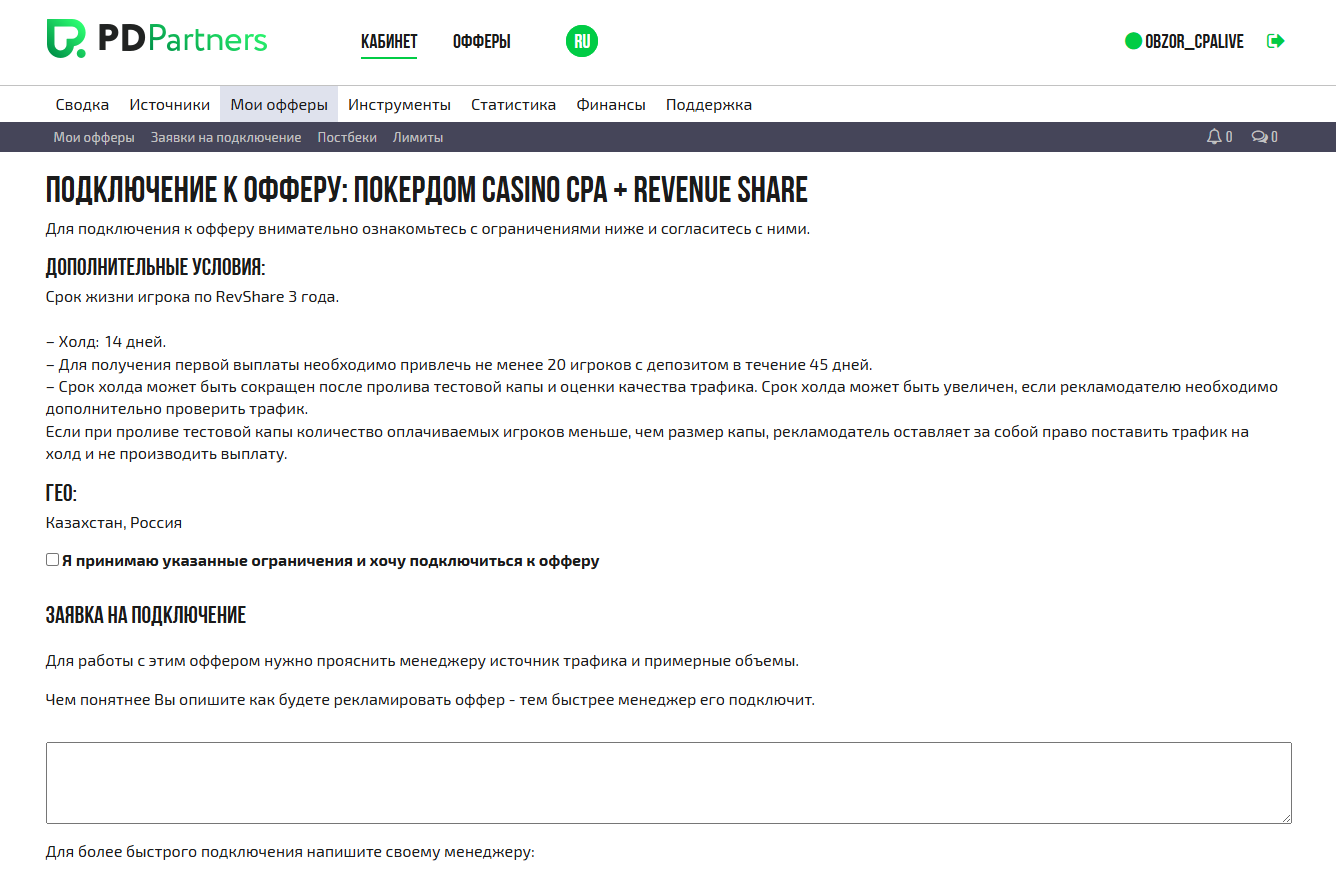
Task: Open Заявки на подключение submenu
Action: [226, 137]
